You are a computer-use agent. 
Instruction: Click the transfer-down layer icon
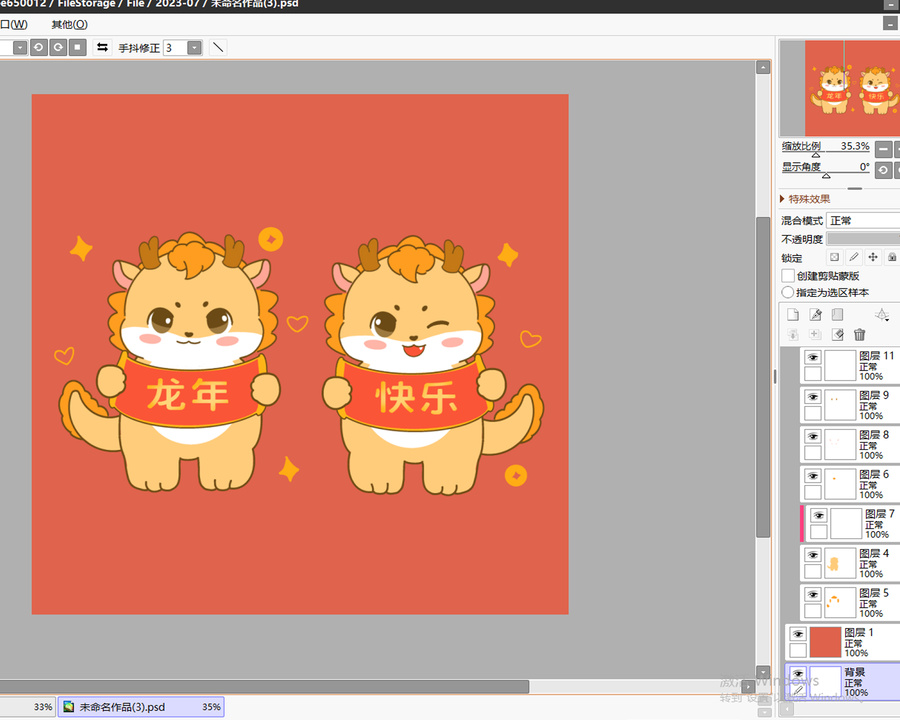(x=793, y=334)
